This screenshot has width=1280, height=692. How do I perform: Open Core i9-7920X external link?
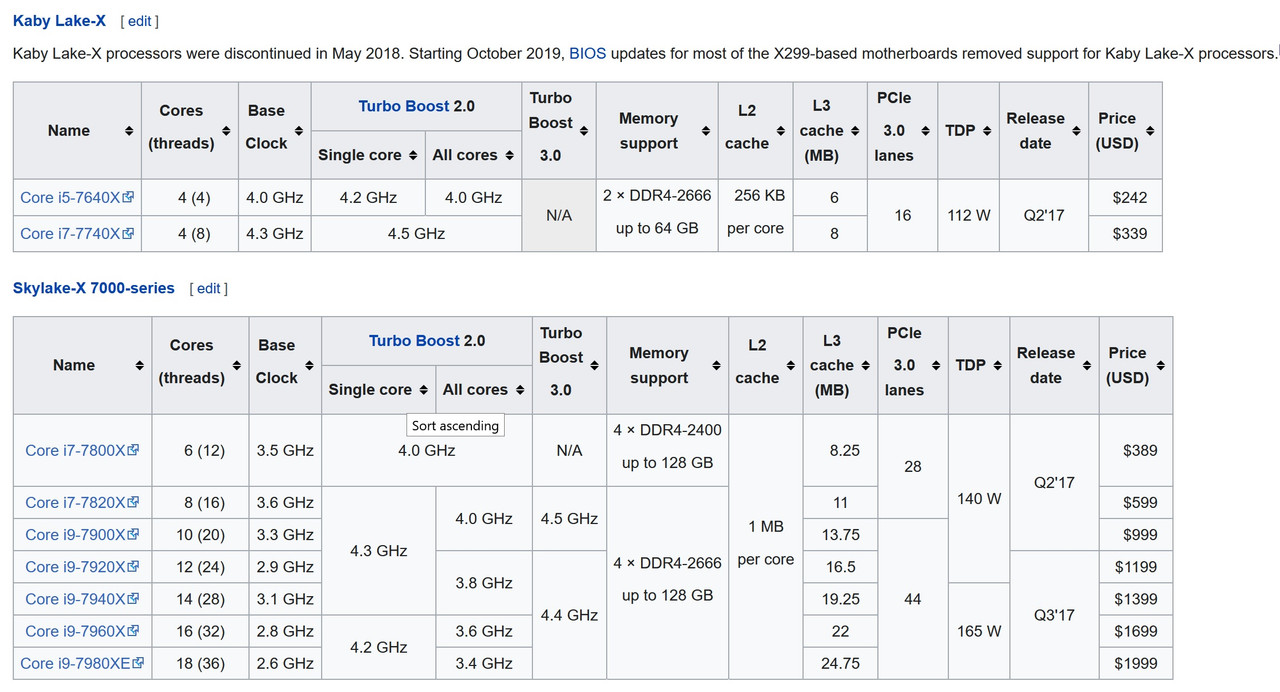[x=82, y=567]
